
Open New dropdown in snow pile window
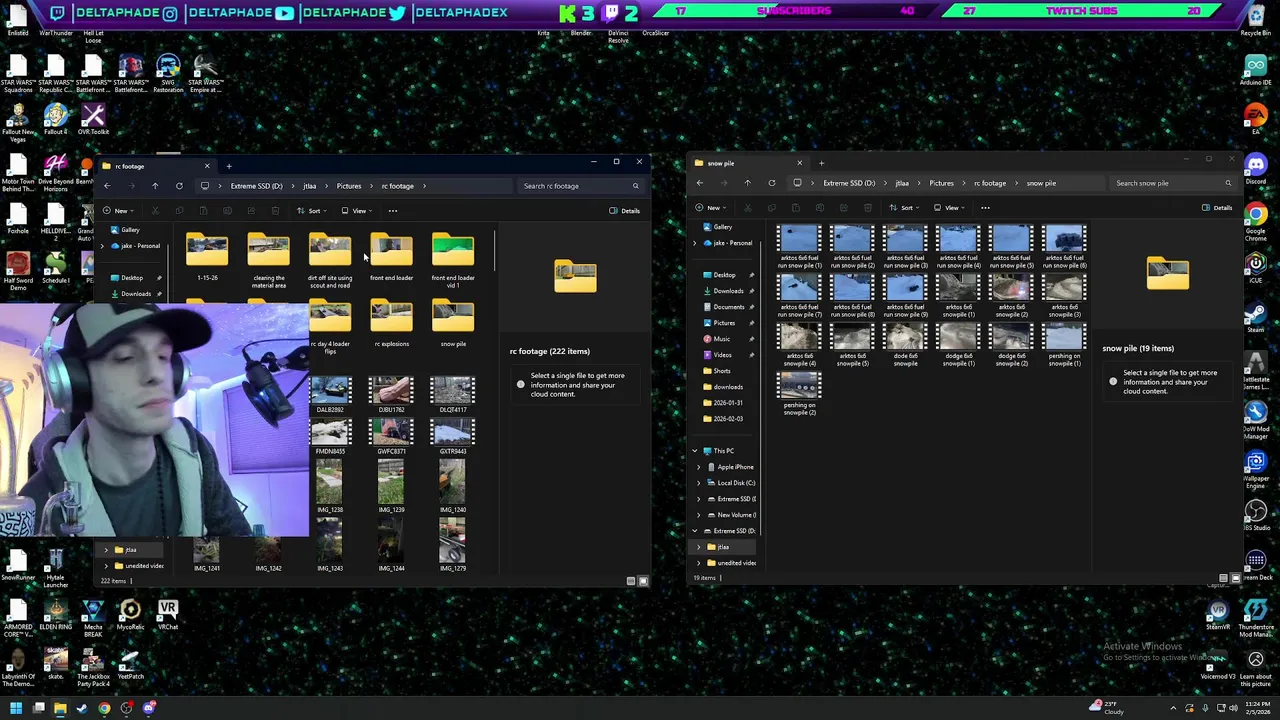click(711, 208)
